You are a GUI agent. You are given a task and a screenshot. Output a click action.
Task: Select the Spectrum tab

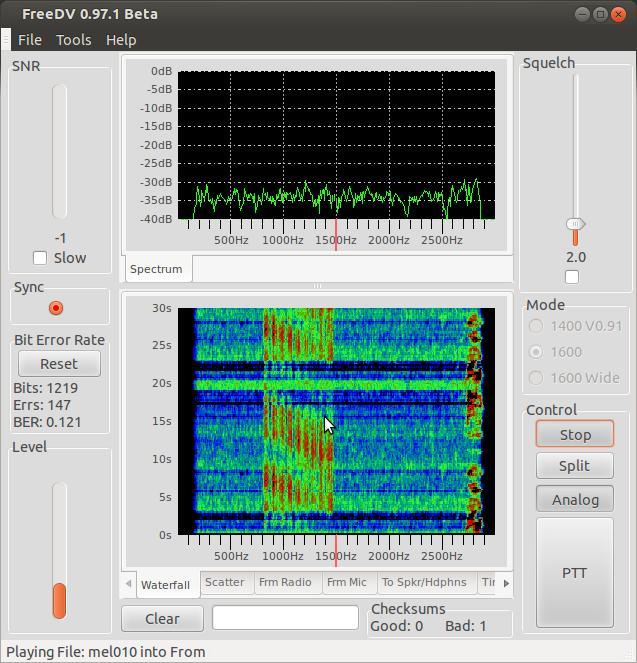(x=157, y=269)
